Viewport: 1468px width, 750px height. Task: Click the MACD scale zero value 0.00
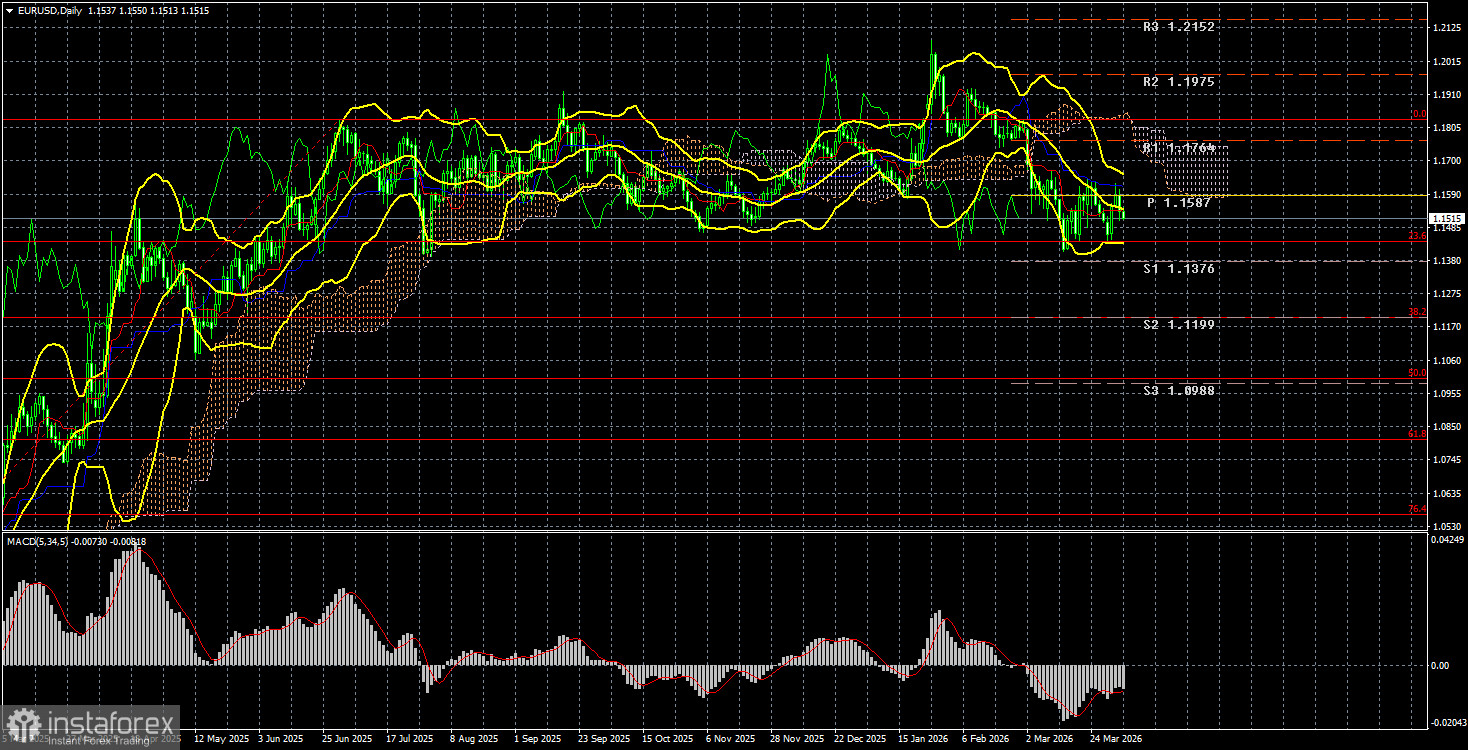(x=1442, y=665)
